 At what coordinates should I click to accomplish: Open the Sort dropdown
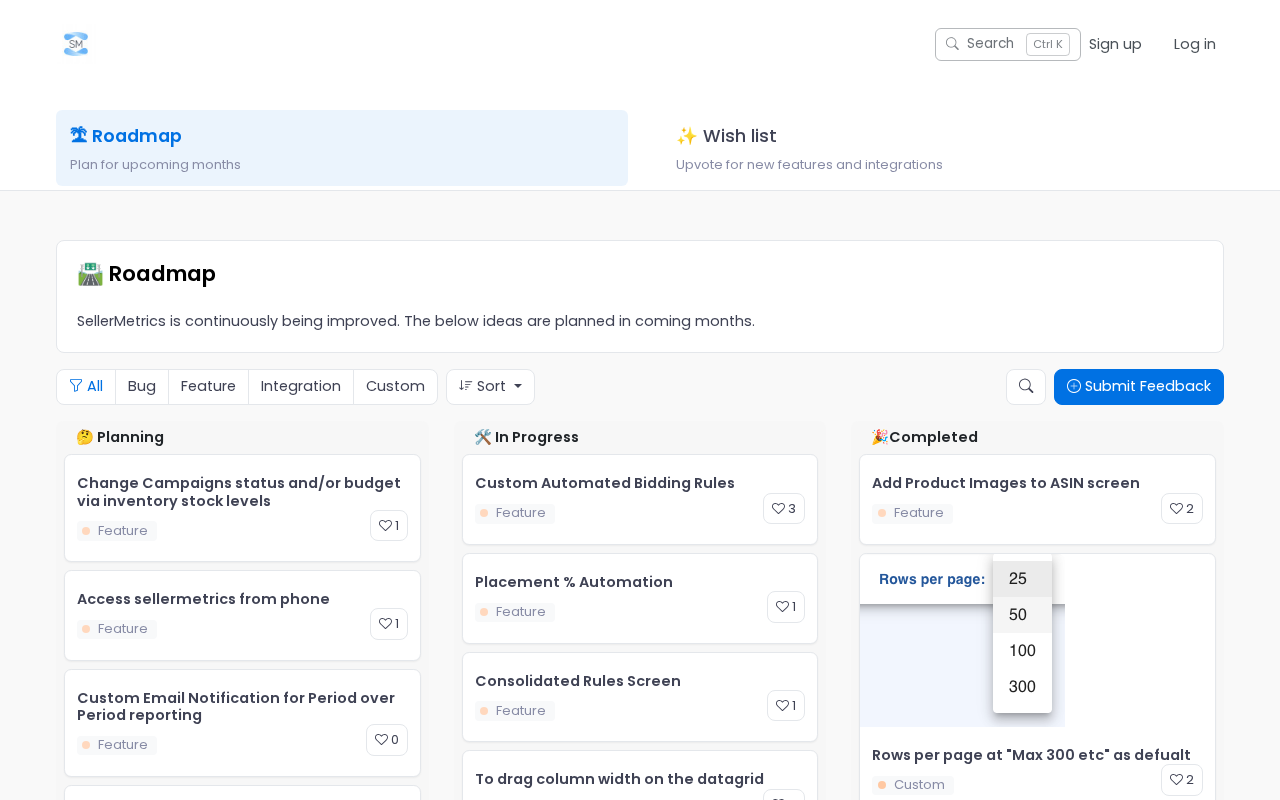point(490,387)
